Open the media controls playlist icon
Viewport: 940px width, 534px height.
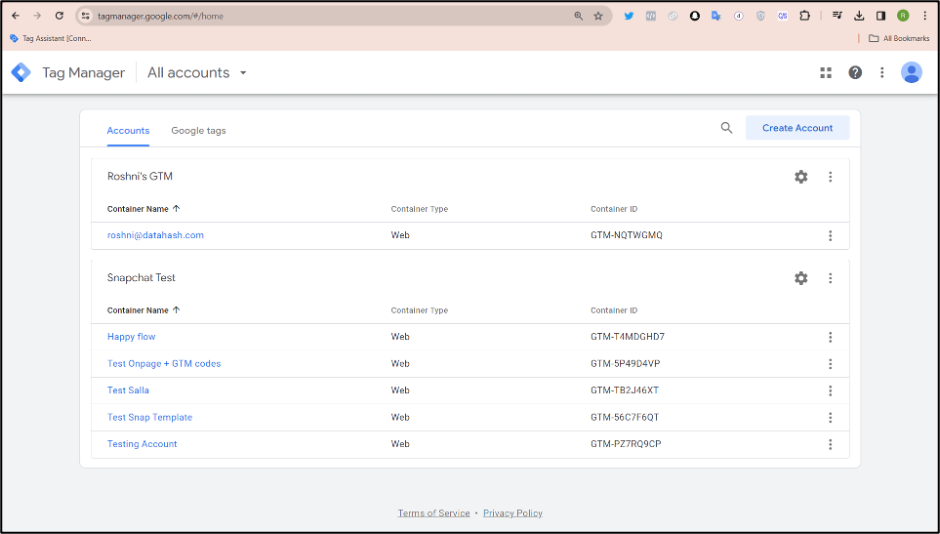(x=837, y=16)
